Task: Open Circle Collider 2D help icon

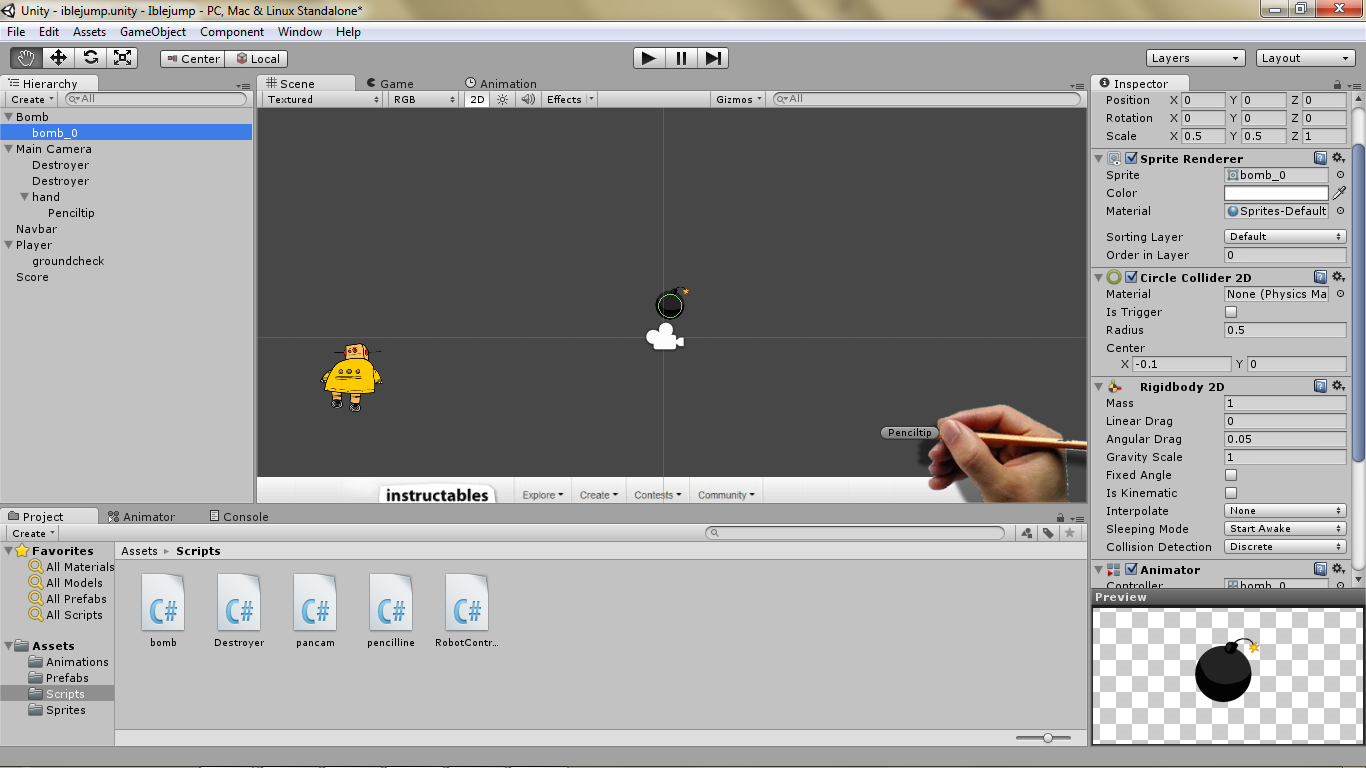Action: pos(1320,277)
